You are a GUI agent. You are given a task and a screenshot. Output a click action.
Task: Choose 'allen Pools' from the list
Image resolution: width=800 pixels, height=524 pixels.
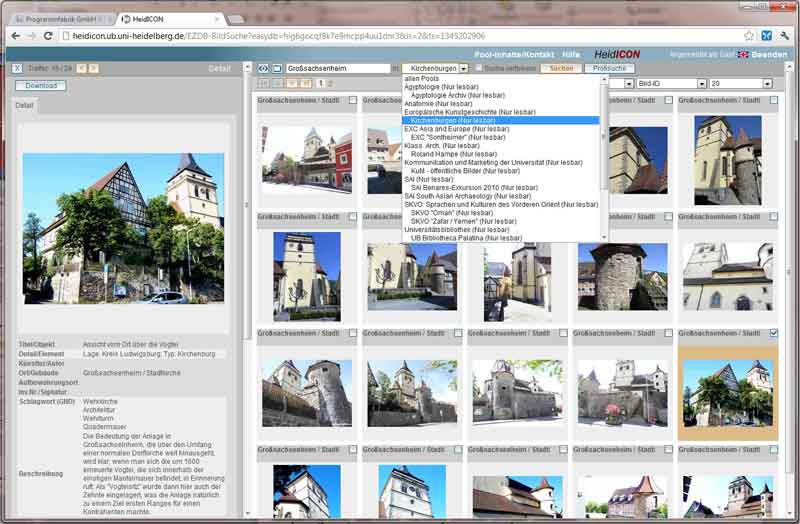click(422, 79)
